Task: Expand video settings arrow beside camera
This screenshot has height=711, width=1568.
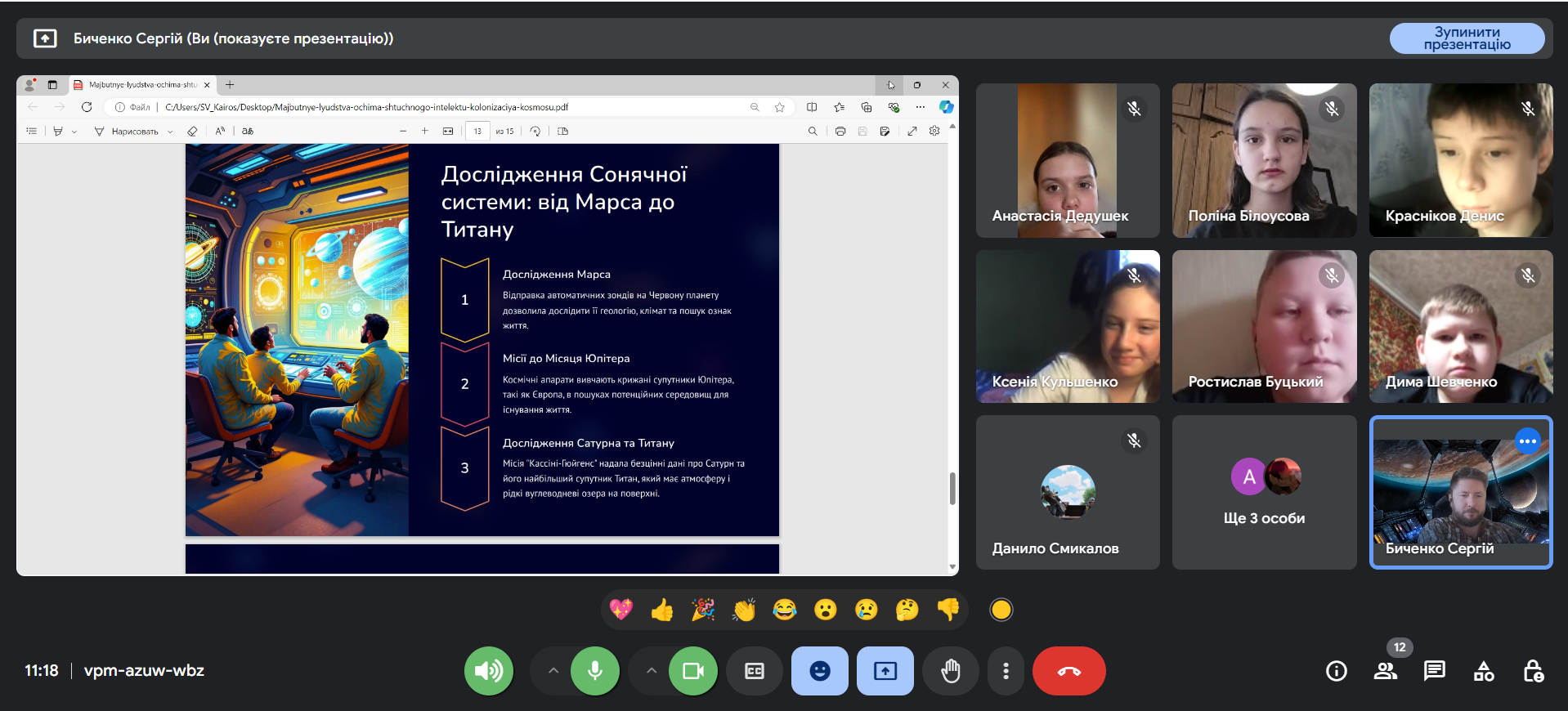Action: coord(652,671)
